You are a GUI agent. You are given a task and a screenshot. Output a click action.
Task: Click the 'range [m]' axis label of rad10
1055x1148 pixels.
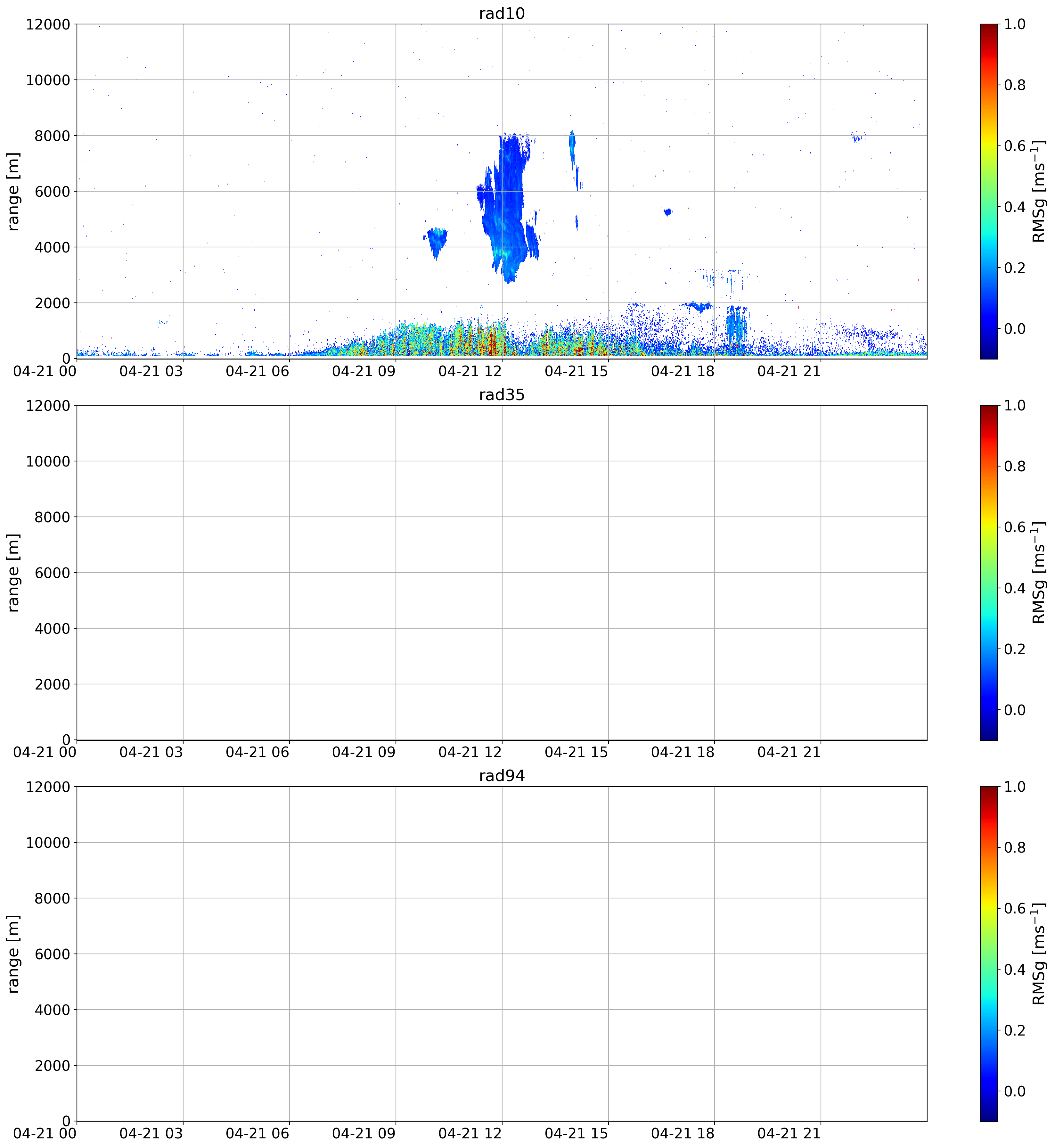pyautogui.click(x=13, y=191)
